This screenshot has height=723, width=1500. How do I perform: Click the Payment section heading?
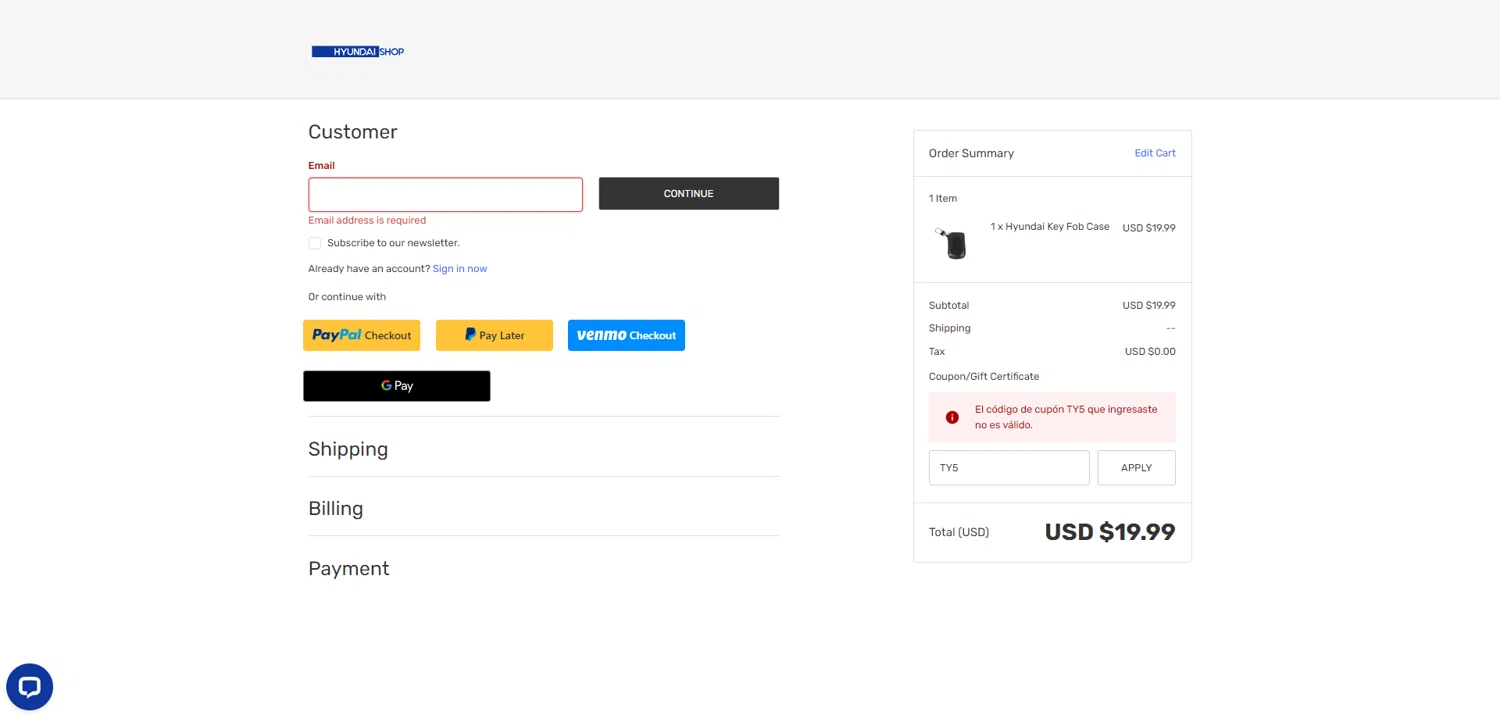[x=349, y=568]
